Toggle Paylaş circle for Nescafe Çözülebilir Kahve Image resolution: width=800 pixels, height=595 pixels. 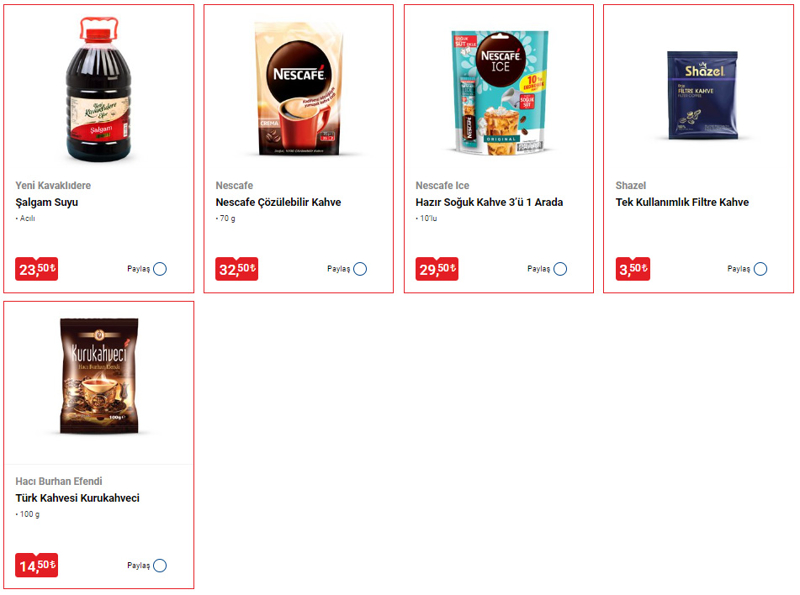(360, 269)
